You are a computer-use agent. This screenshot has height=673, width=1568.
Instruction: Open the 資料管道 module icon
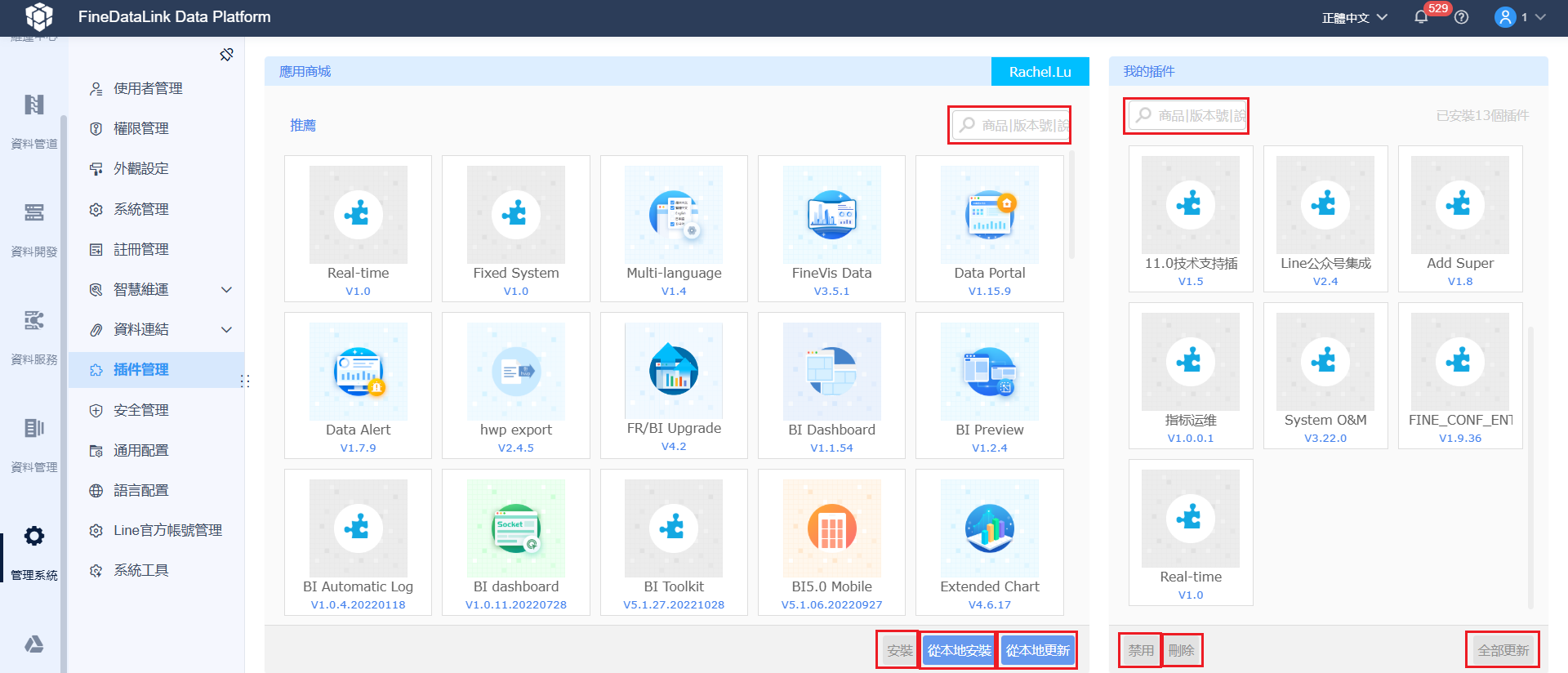click(34, 105)
